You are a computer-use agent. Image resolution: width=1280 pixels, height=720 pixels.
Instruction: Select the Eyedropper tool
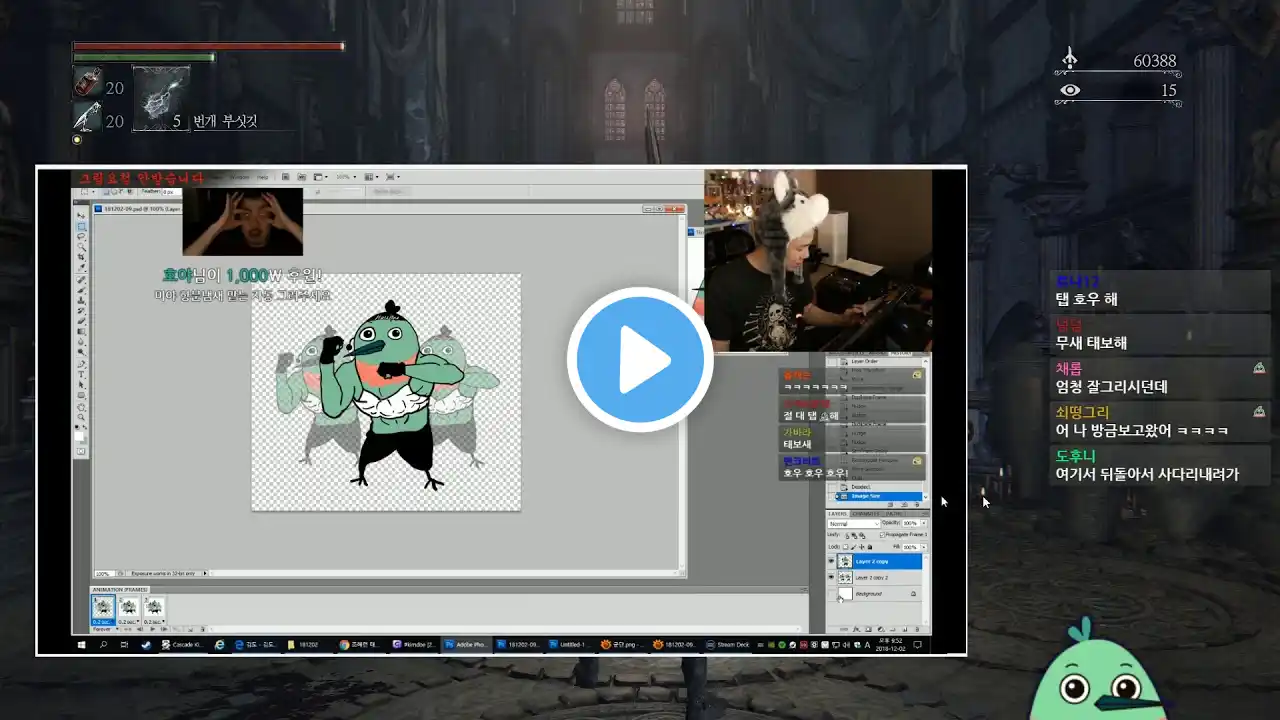[x=82, y=267]
